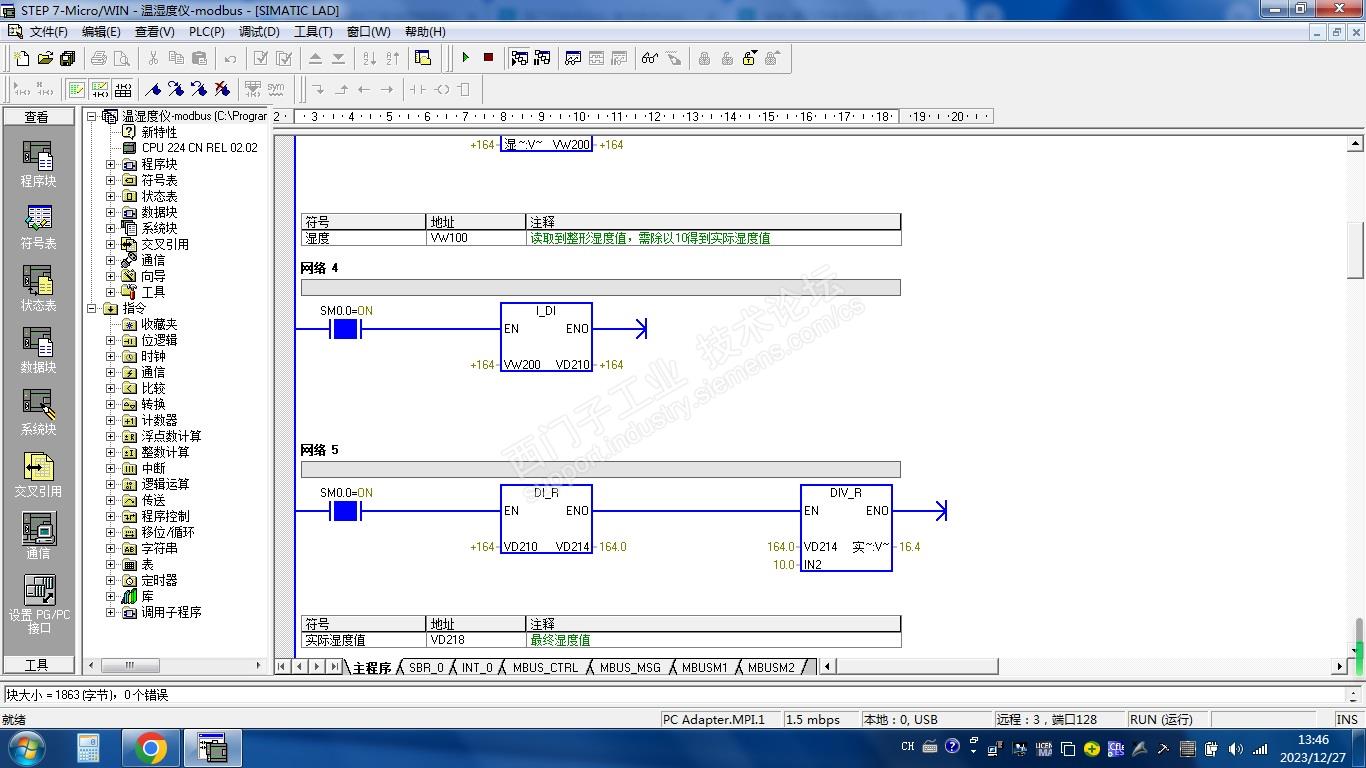
Task: Click the Upload to PC up-arrow icon
Action: [315, 58]
